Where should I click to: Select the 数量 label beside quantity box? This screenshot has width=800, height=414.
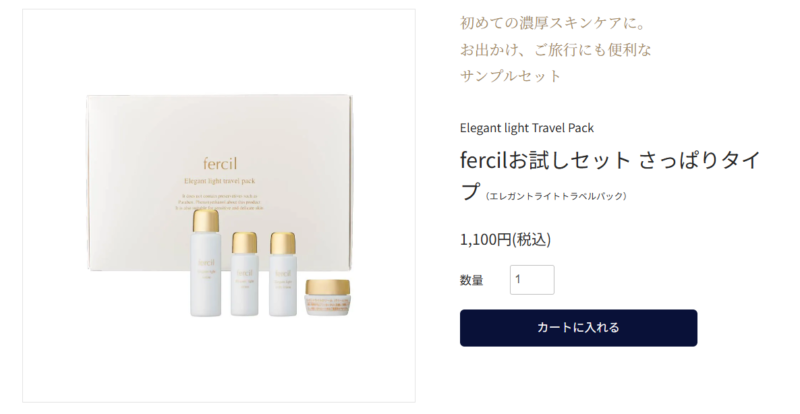[471, 280]
